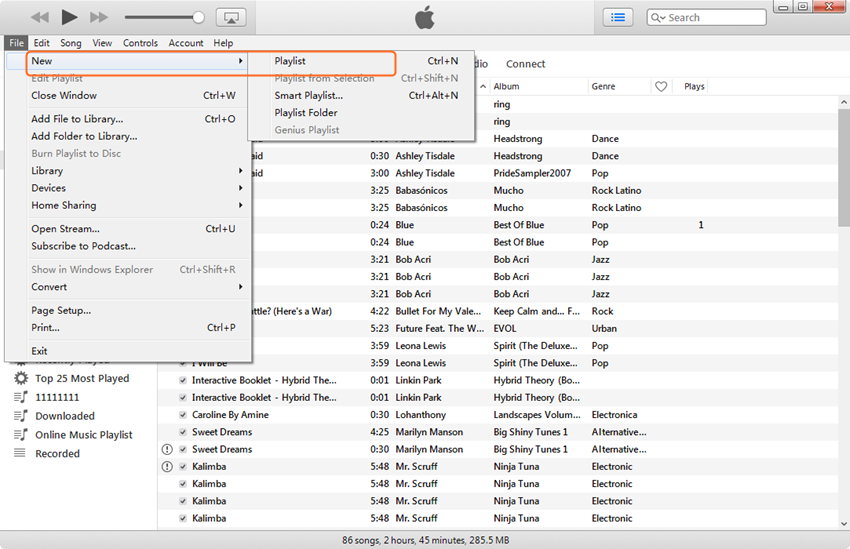Switch to the Connect tab
Image resolution: width=850 pixels, height=549 pixels.
click(525, 64)
